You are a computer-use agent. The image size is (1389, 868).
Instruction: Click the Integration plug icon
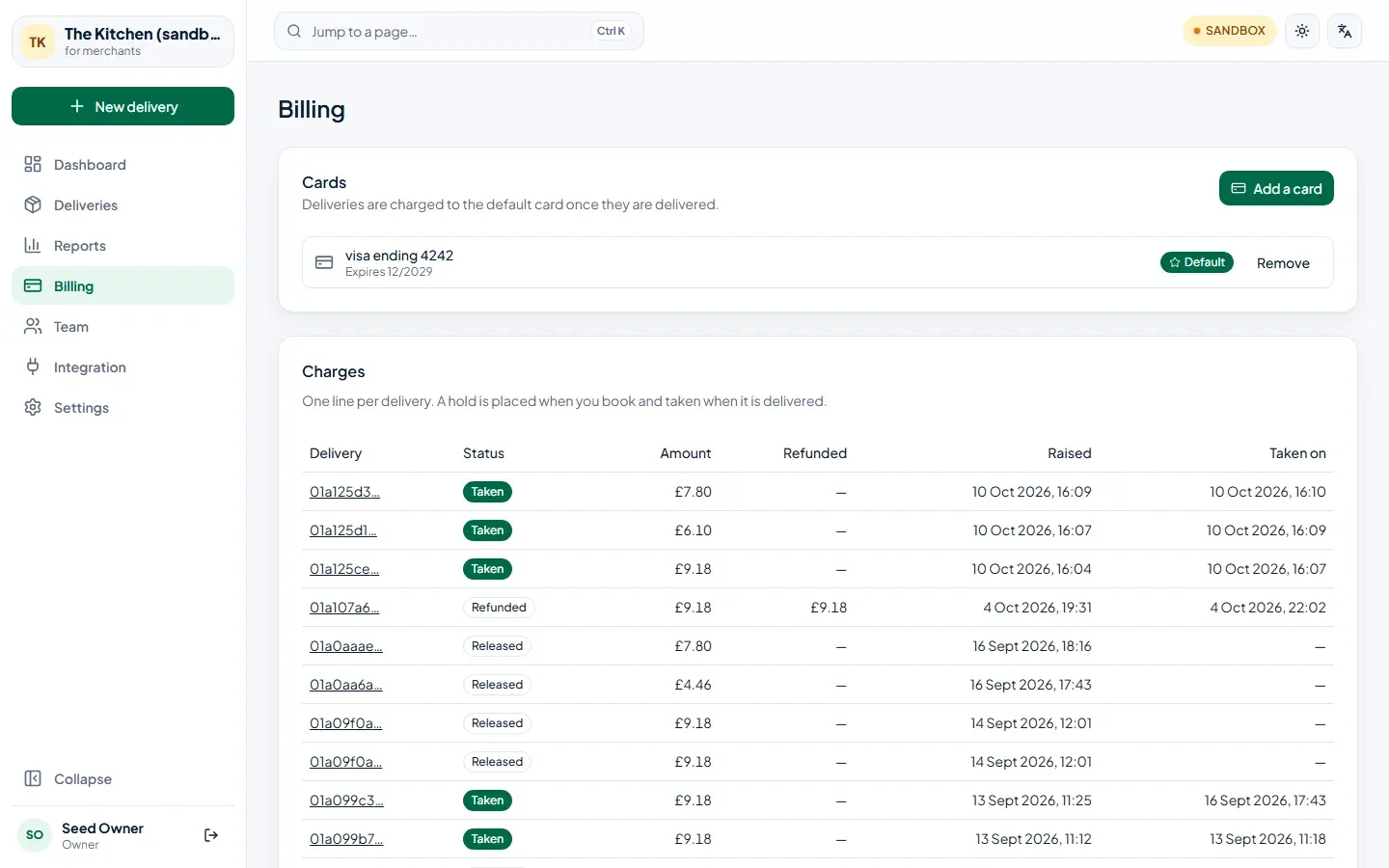pos(33,366)
